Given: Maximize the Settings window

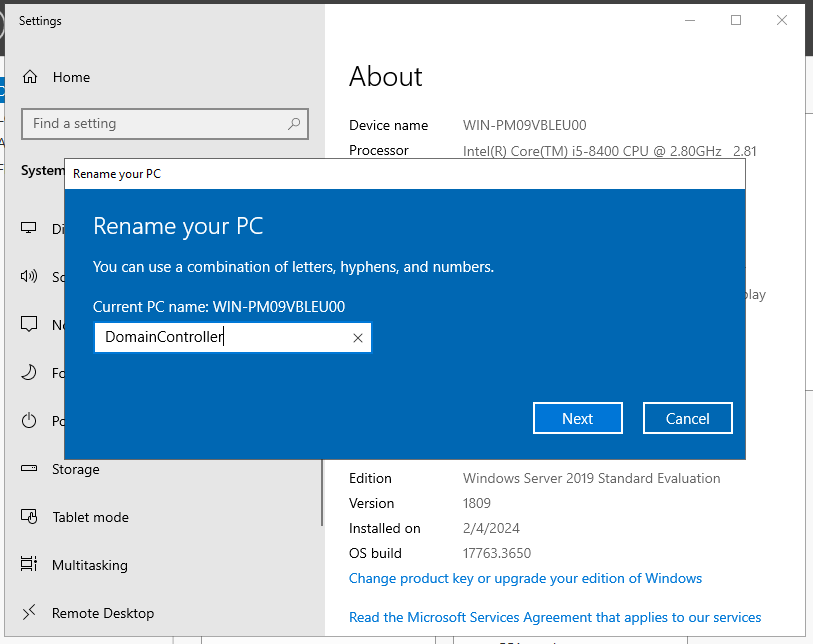Looking at the screenshot, I should click(736, 20).
